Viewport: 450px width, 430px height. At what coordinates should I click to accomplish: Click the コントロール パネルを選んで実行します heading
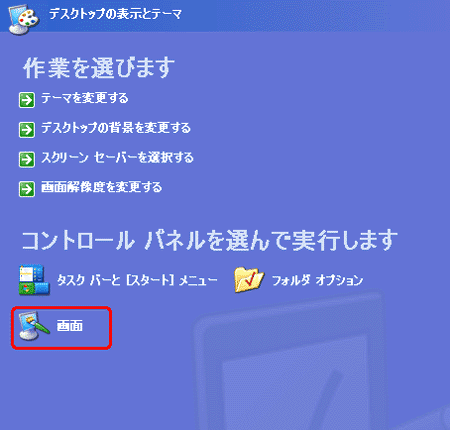click(210, 240)
